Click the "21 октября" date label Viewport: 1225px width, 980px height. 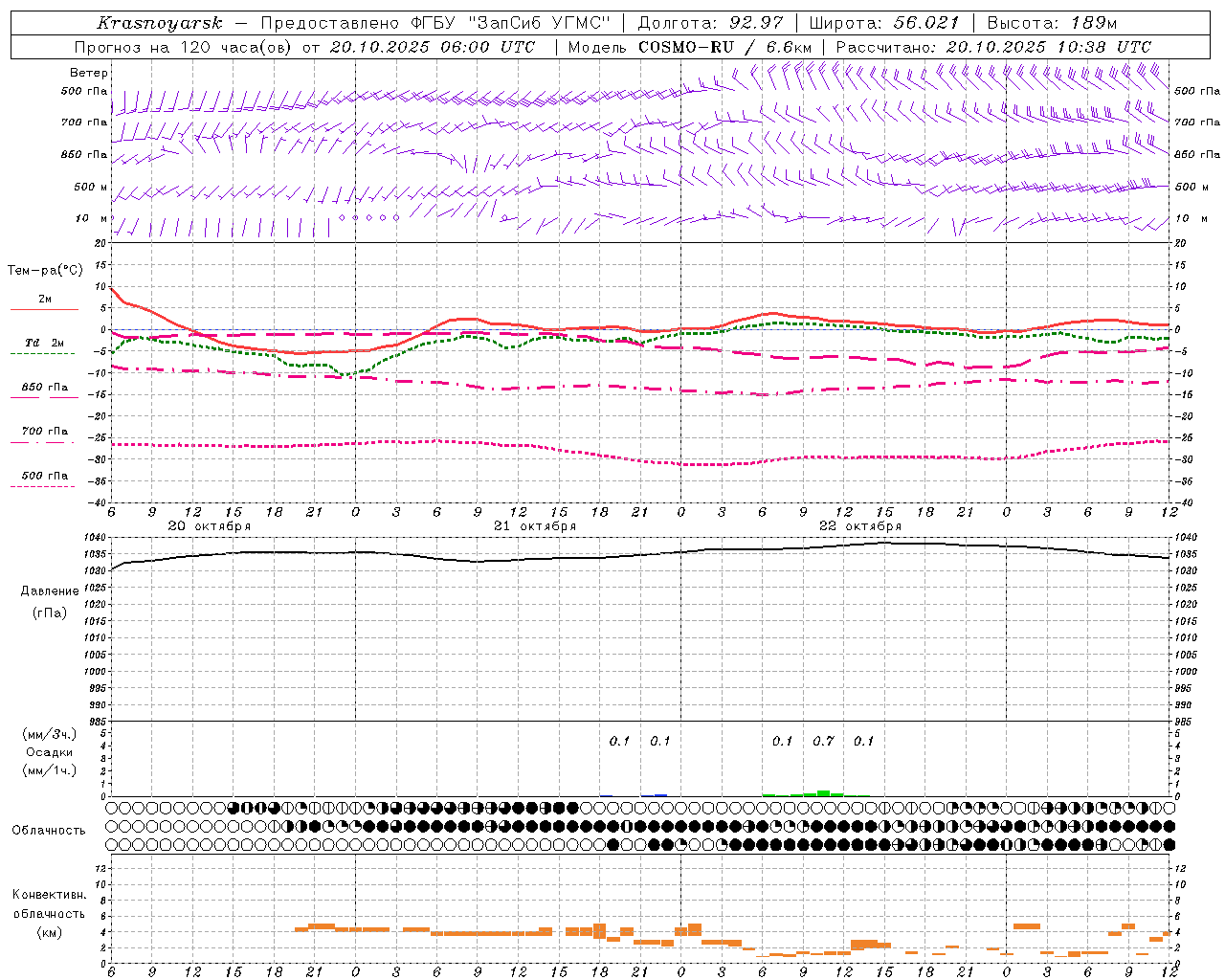click(535, 526)
